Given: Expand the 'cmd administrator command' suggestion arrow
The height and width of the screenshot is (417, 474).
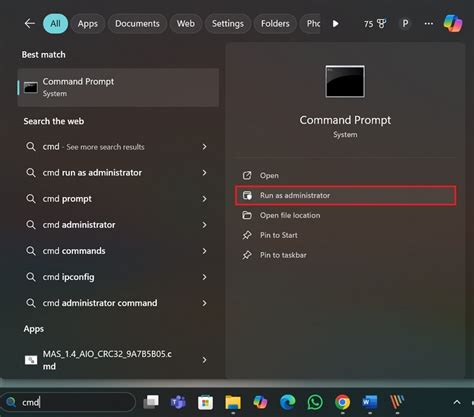Looking at the screenshot, I should tap(204, 303).
